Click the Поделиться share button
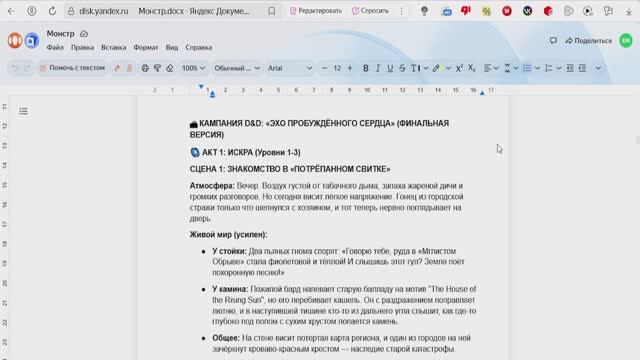Image resolution: width=640 pixels, height=360 pixels. [589, 41]
